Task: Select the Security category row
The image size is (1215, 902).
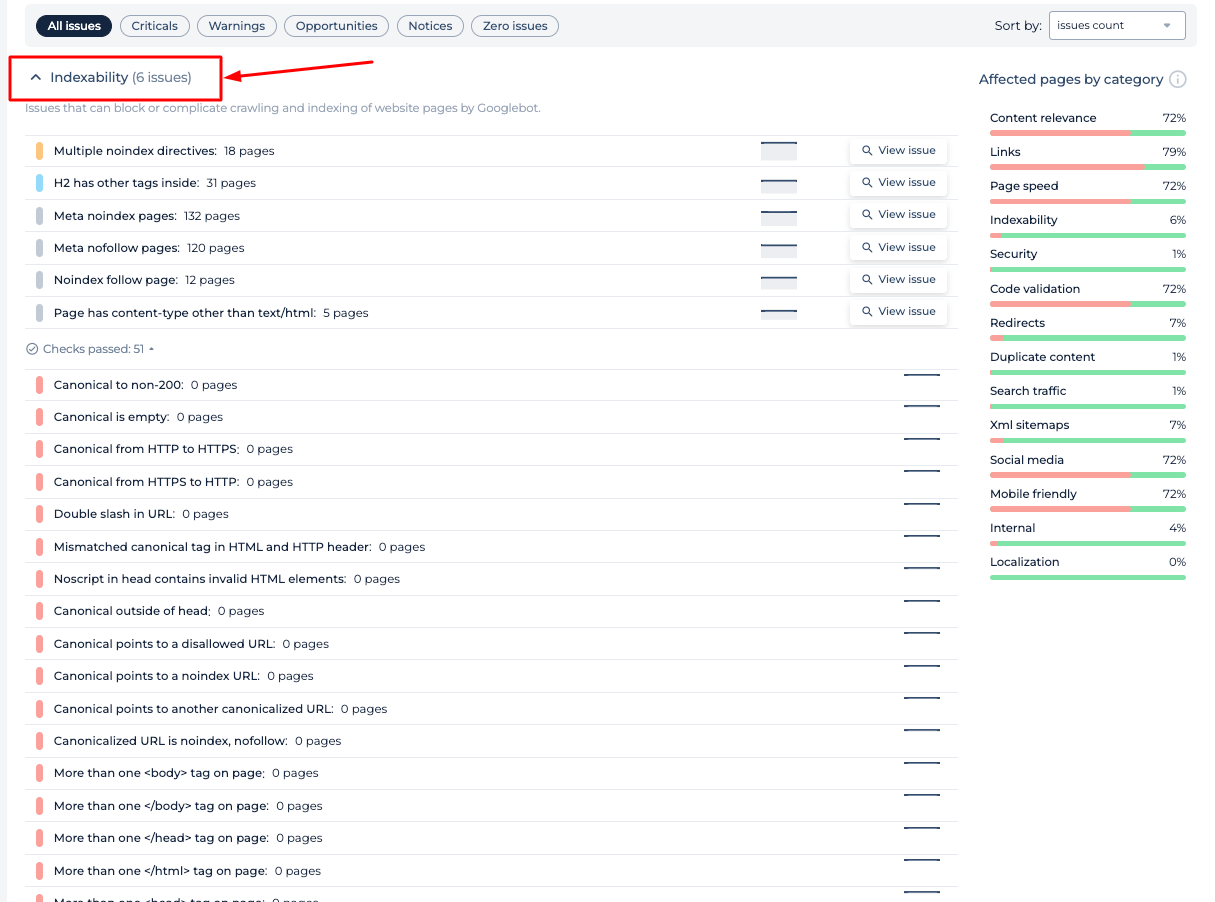Action: tap(1088, 259)
